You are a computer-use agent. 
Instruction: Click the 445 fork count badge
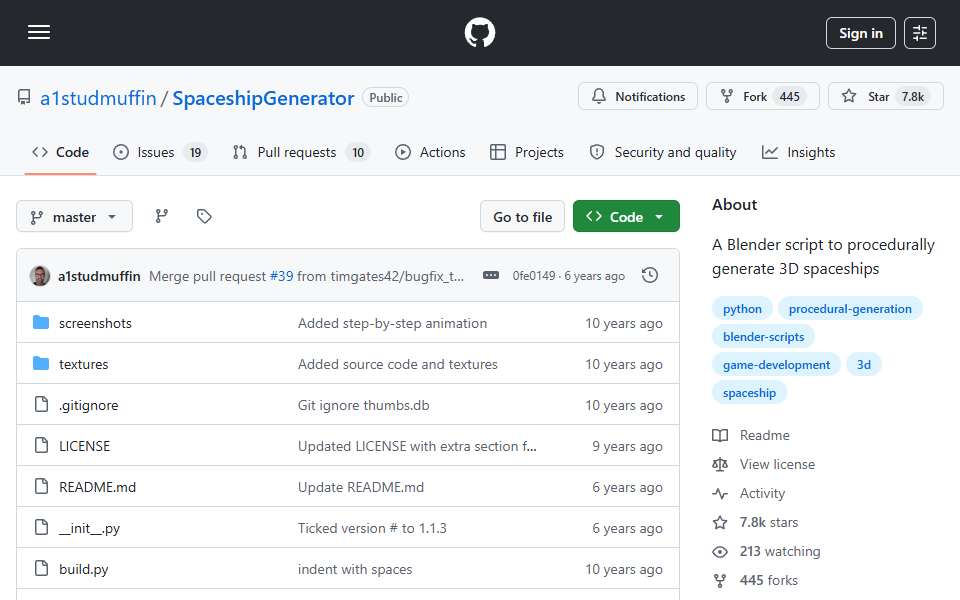(790, 97)
